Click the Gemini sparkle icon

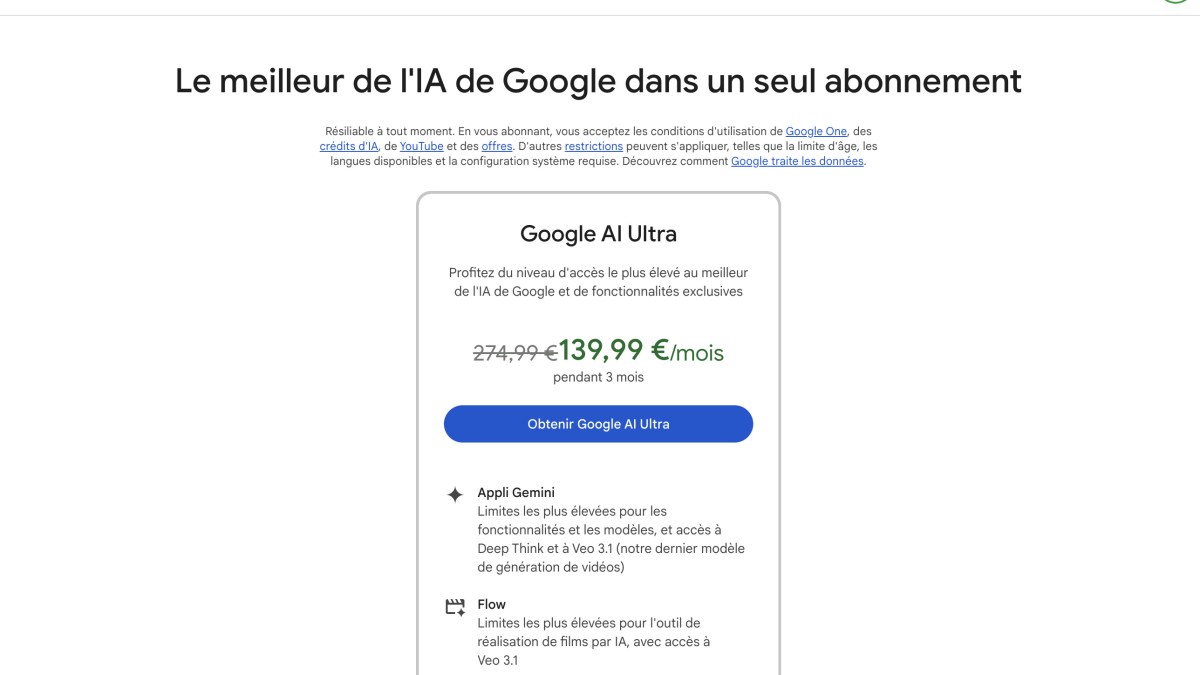455,494
